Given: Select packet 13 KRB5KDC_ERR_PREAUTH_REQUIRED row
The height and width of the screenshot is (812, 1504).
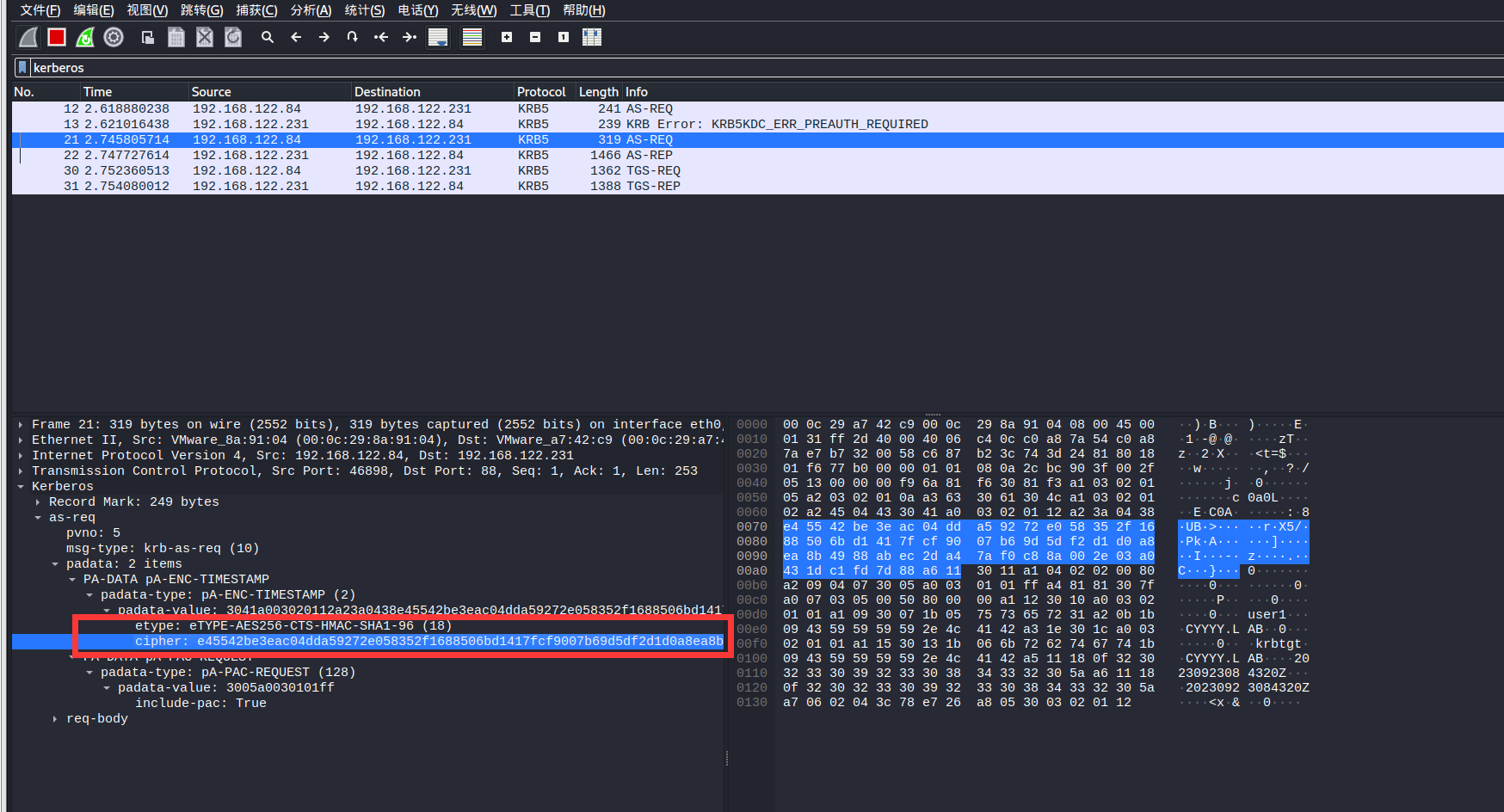Looking at the screenshot, I should [x=757, y=125].
